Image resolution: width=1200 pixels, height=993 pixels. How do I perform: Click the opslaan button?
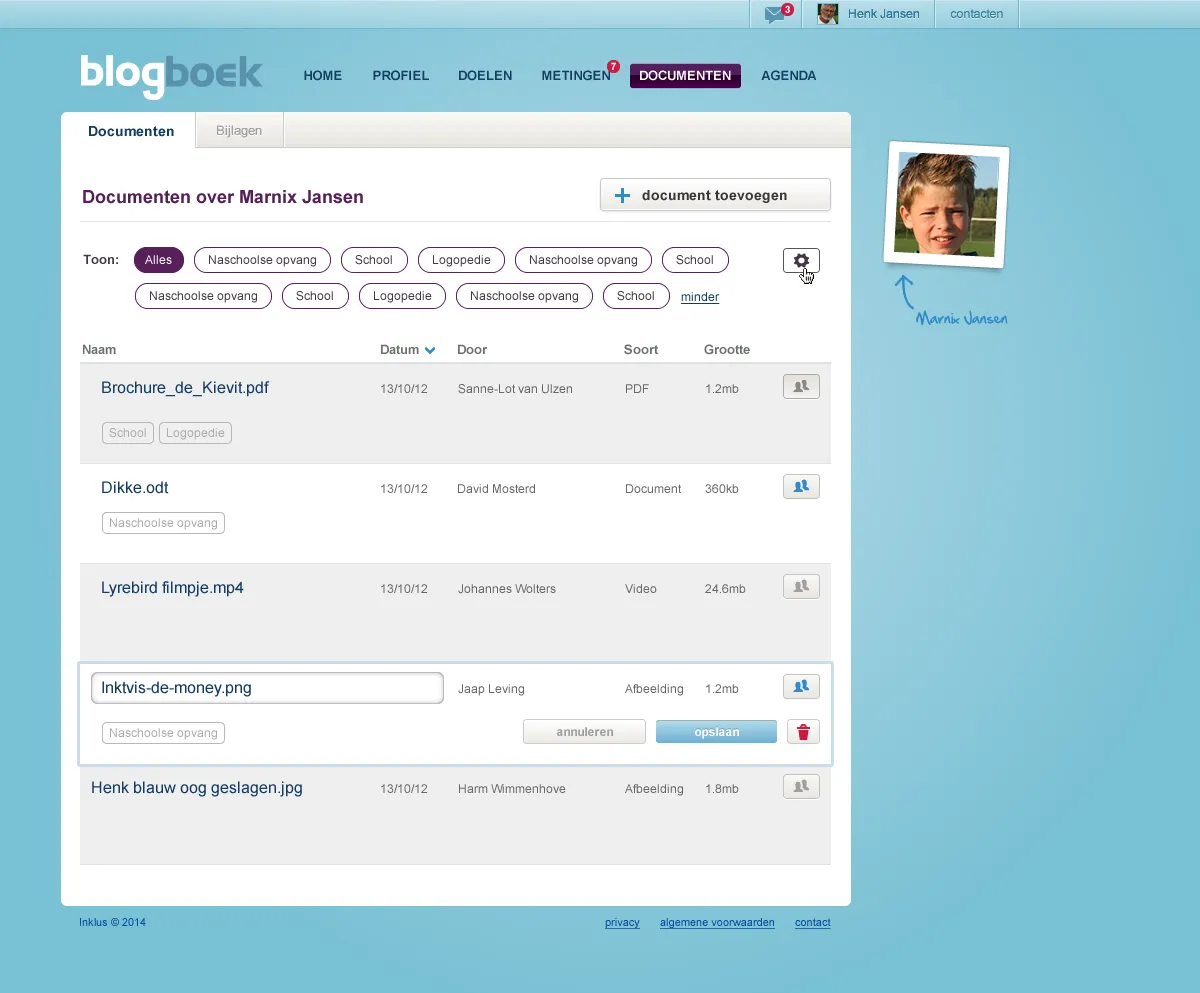716,731
